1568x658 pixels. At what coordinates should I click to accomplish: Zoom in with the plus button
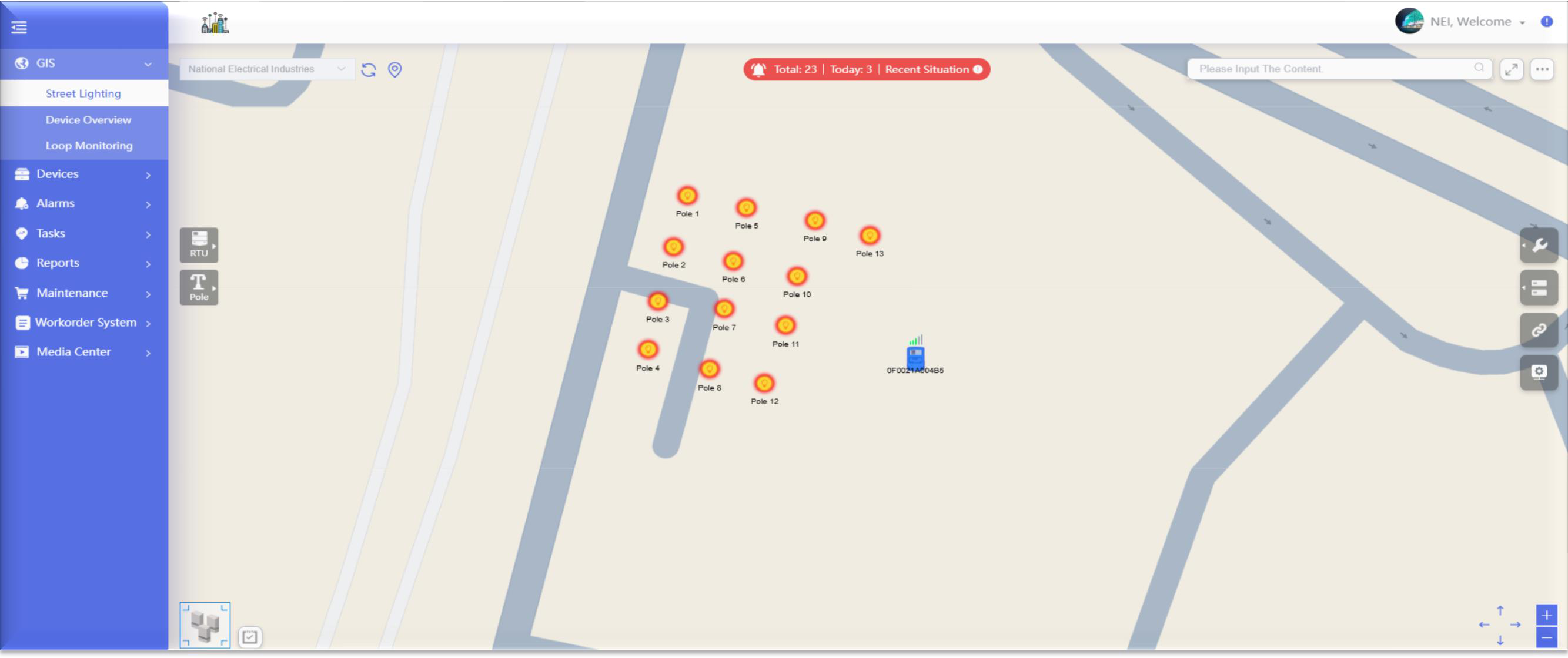point(1547,615)
